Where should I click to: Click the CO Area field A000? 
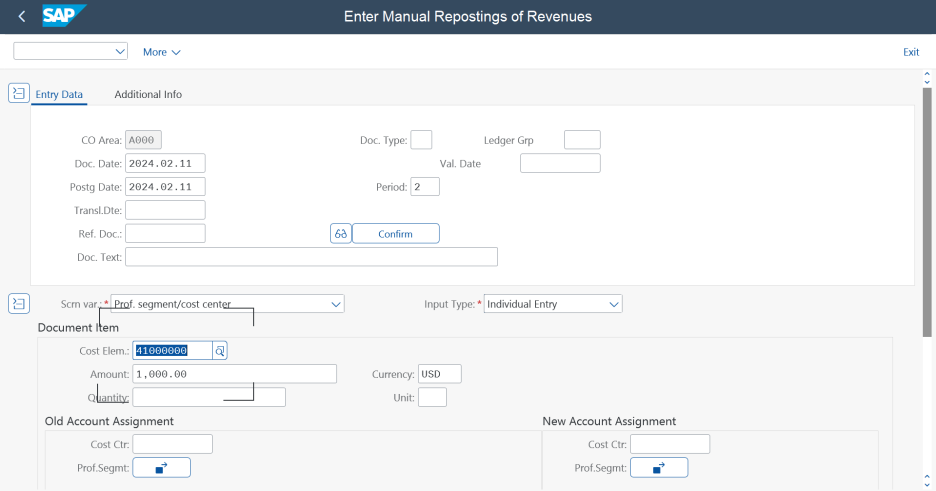tap(143, 140)
